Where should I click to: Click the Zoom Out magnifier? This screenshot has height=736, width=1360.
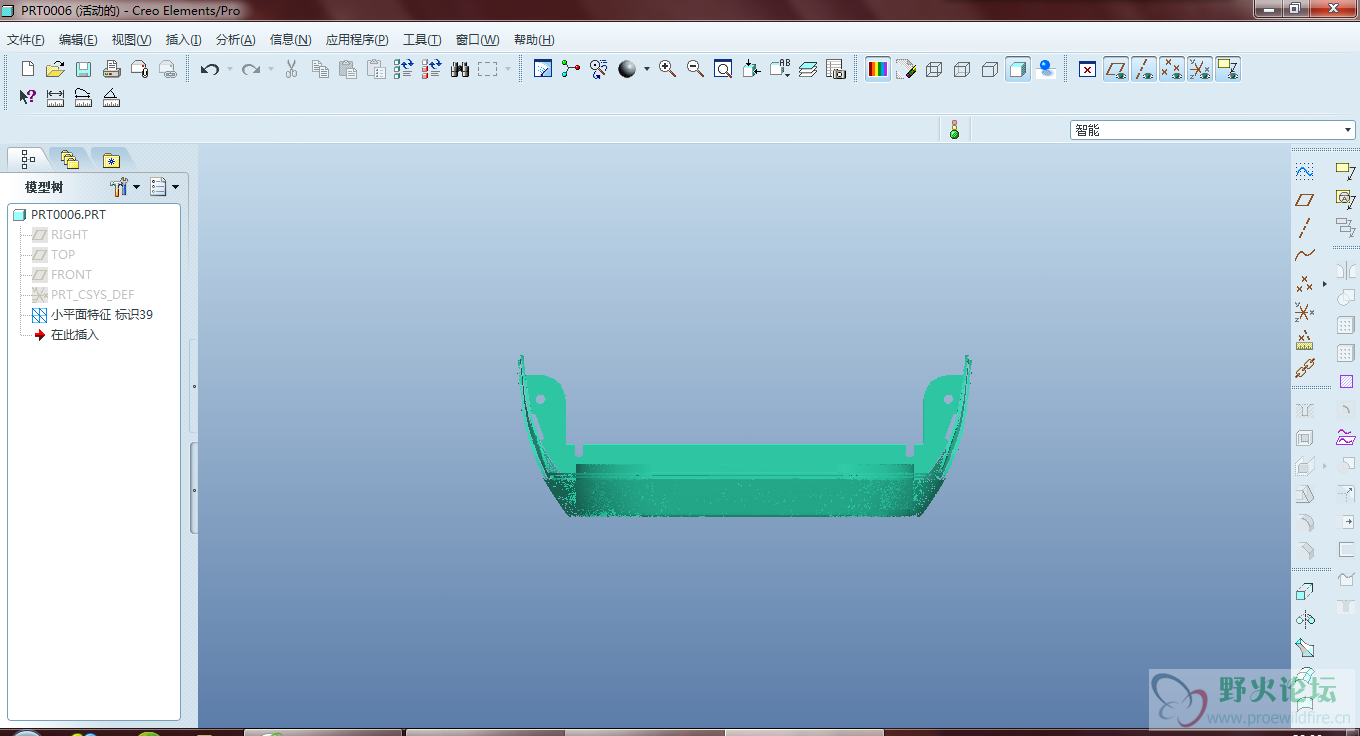[x=695, y=69]
